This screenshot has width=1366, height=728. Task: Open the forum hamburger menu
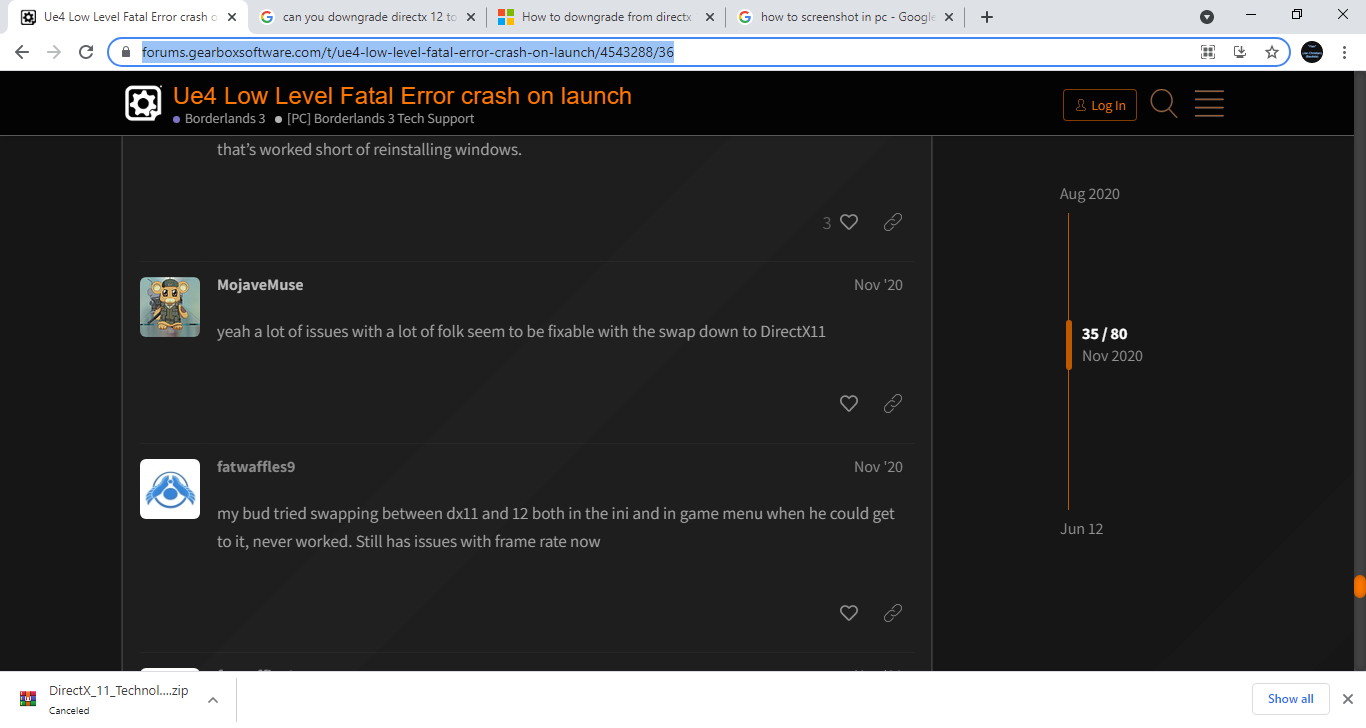click(x=1209, y=103)
